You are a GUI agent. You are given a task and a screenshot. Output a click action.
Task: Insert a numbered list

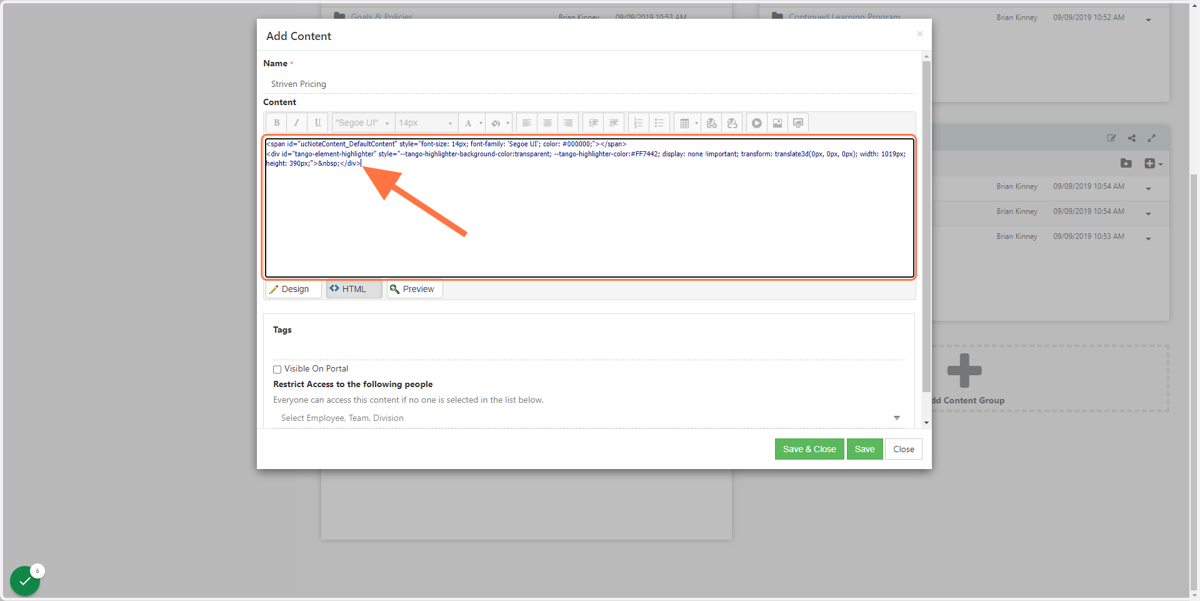coord(638,123)
